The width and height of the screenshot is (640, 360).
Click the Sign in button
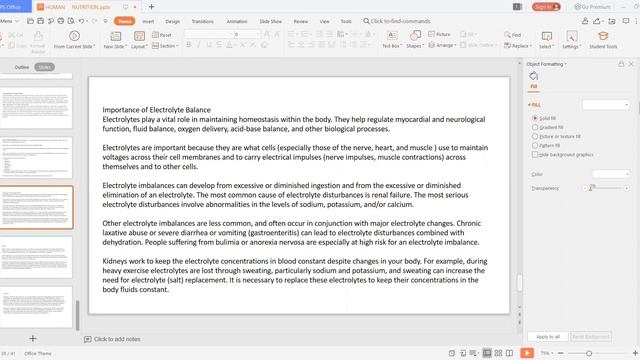tap(546, 7)
